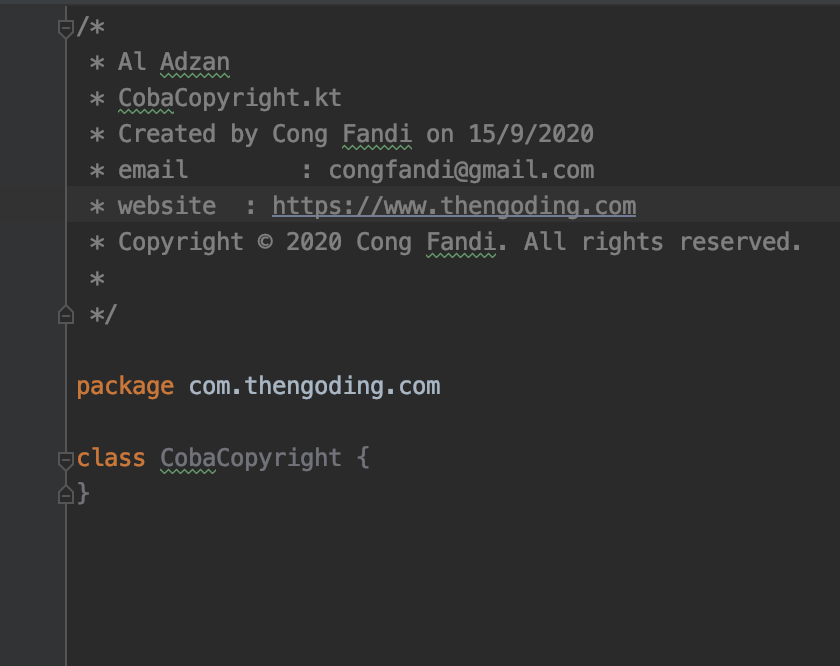This screenshot has width=840, height=666.
Task: Click the word Adzan in header comment
Action: [x=195, y=63]
